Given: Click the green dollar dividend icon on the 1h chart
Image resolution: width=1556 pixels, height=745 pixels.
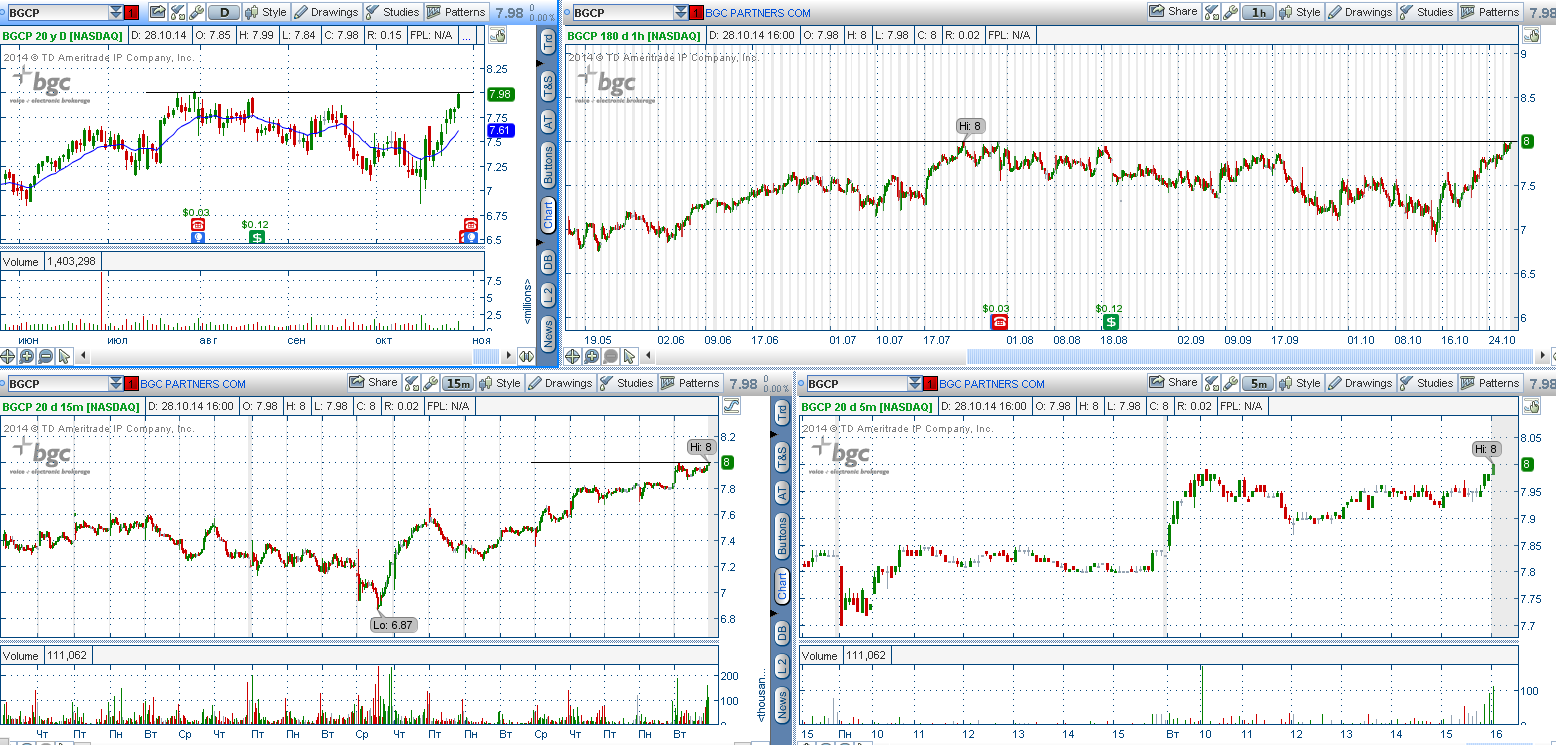Looking at the screenshot, I should [1111, 322].
